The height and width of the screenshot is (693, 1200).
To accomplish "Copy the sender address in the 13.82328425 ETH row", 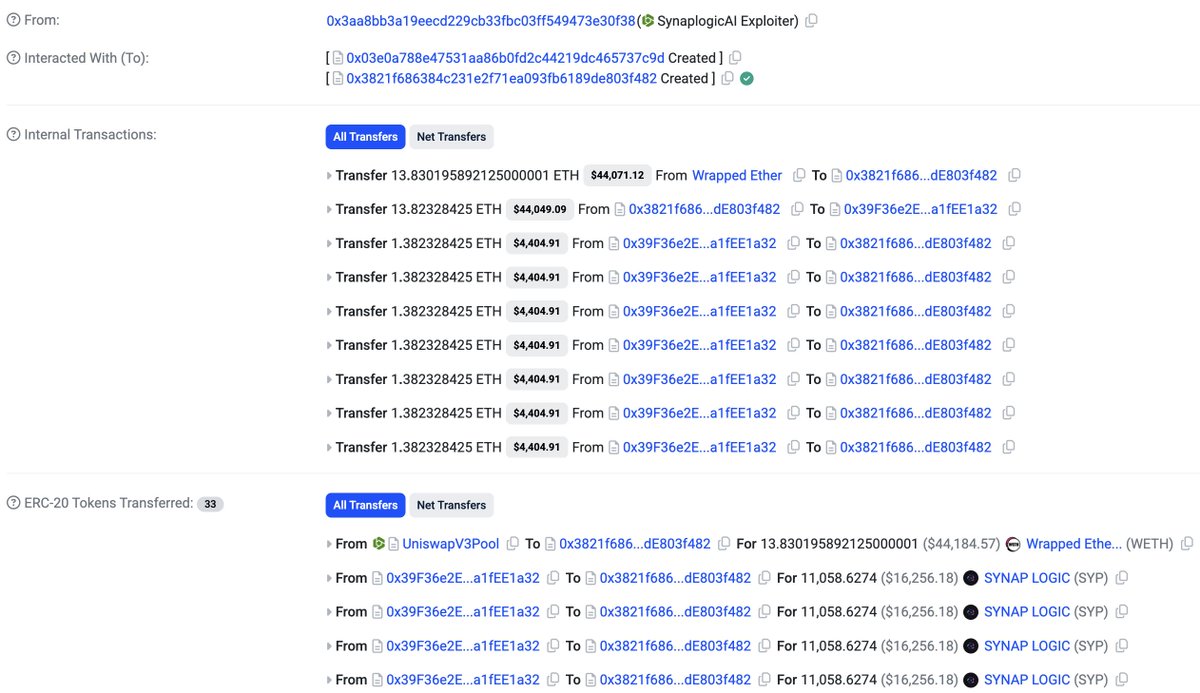I will point(797,209).
